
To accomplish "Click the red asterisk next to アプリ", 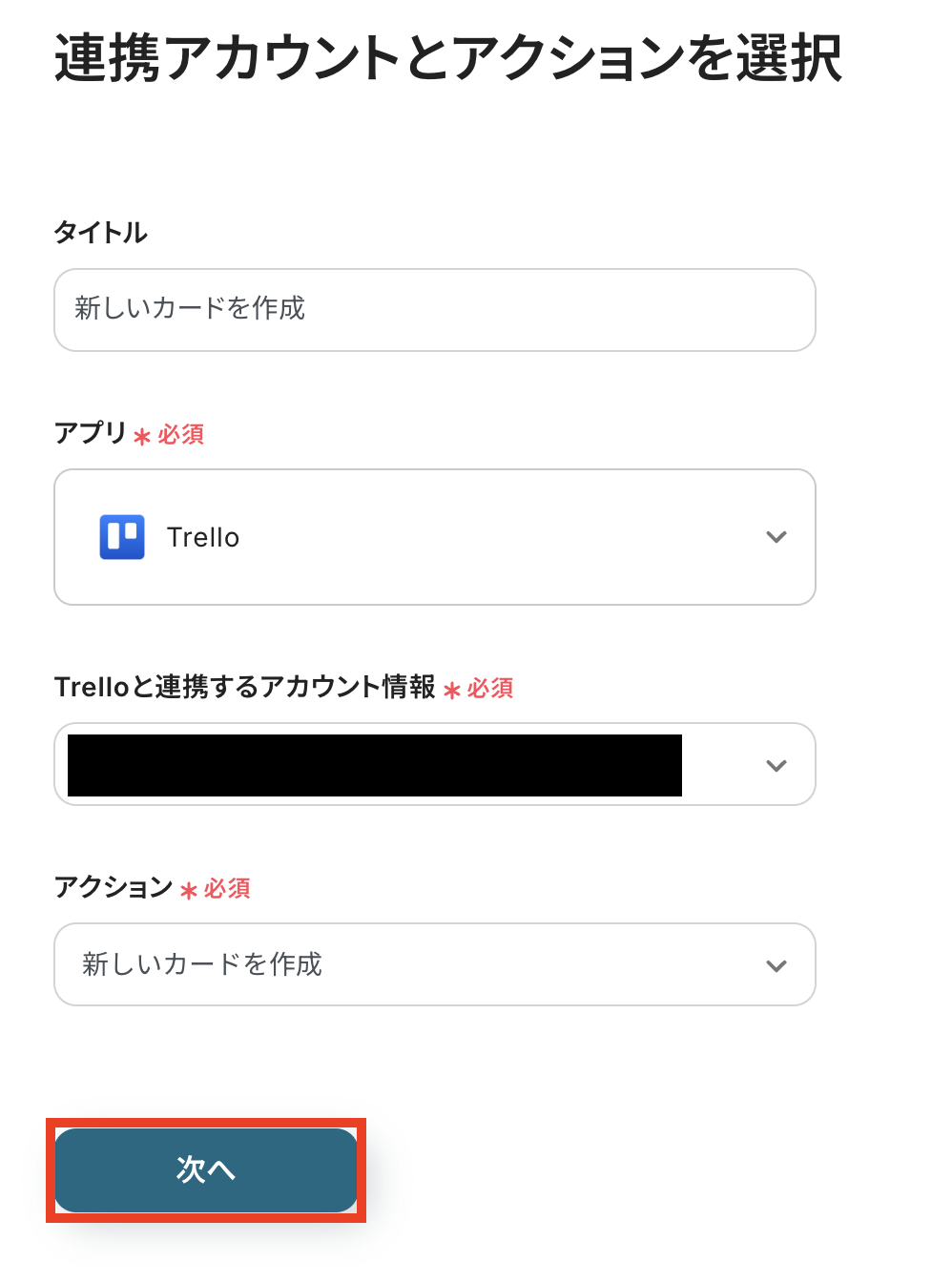I will 142,437.
